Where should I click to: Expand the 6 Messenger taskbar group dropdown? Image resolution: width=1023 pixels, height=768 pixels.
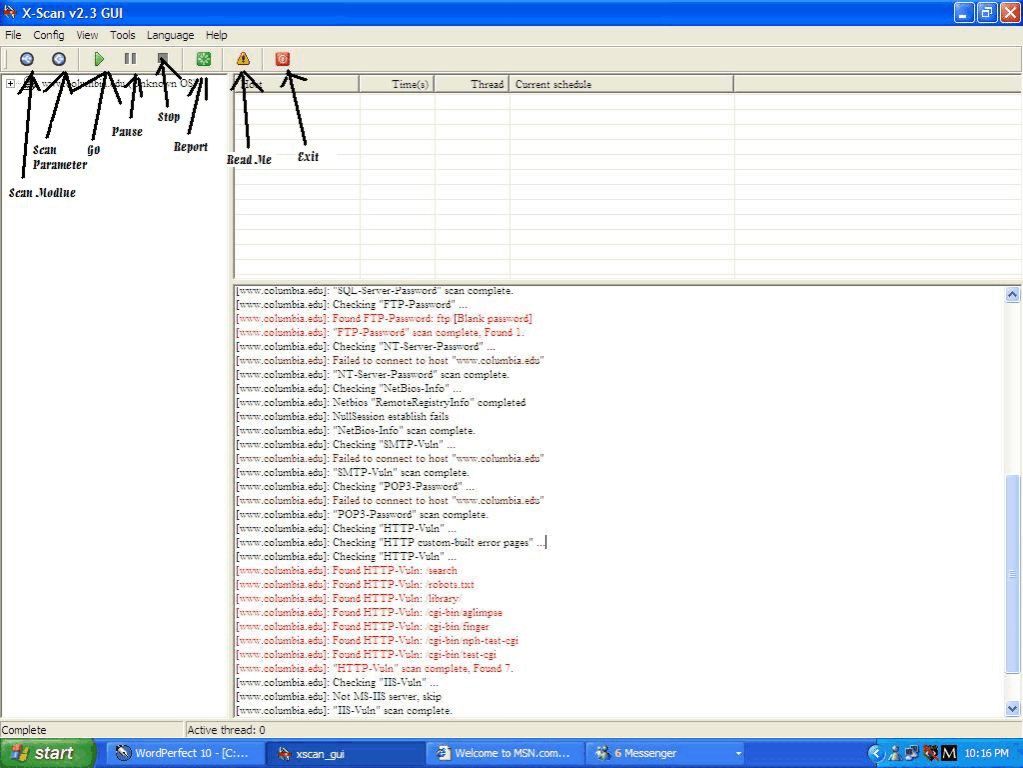739,754
